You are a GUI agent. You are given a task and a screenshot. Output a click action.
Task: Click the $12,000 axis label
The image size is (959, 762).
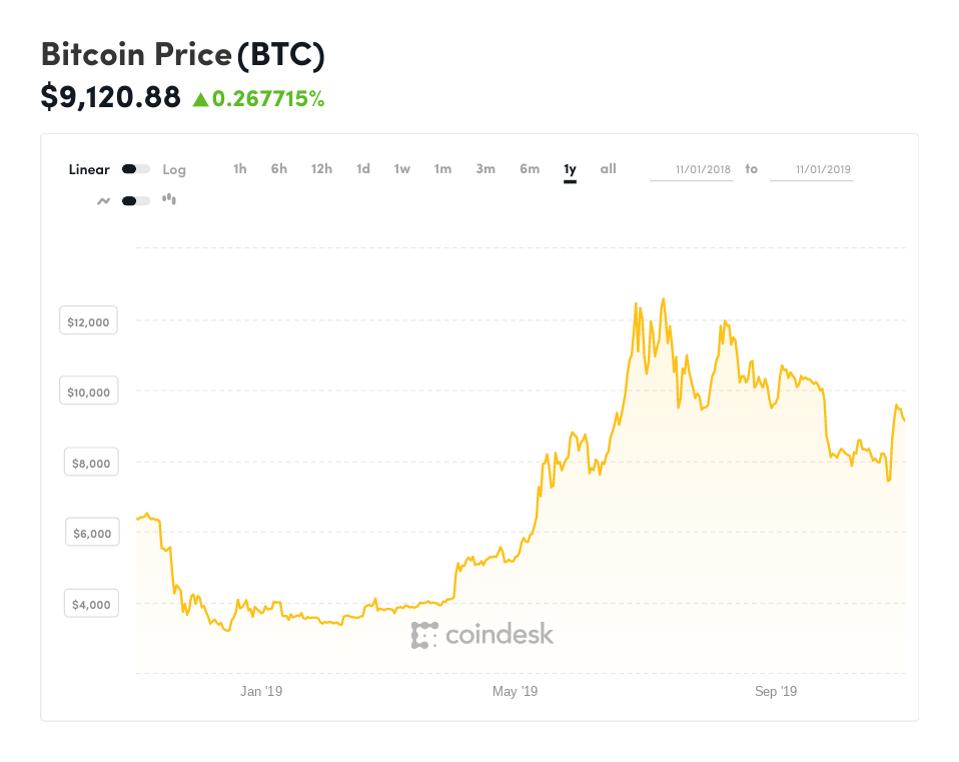pyautogui.click(x=88, y=321)
